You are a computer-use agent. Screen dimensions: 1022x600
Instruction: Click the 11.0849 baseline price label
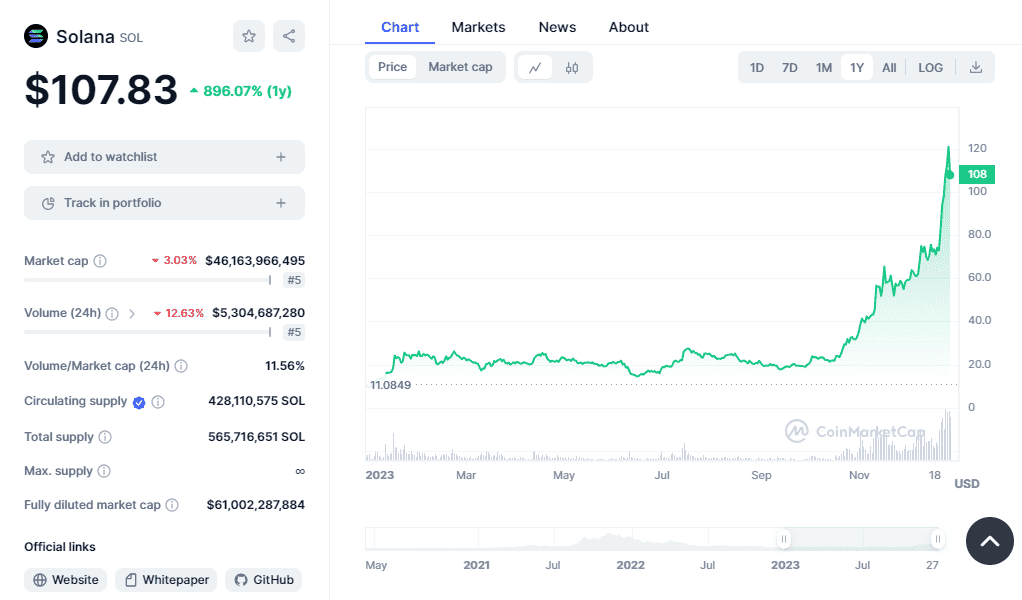pos(390,385)
